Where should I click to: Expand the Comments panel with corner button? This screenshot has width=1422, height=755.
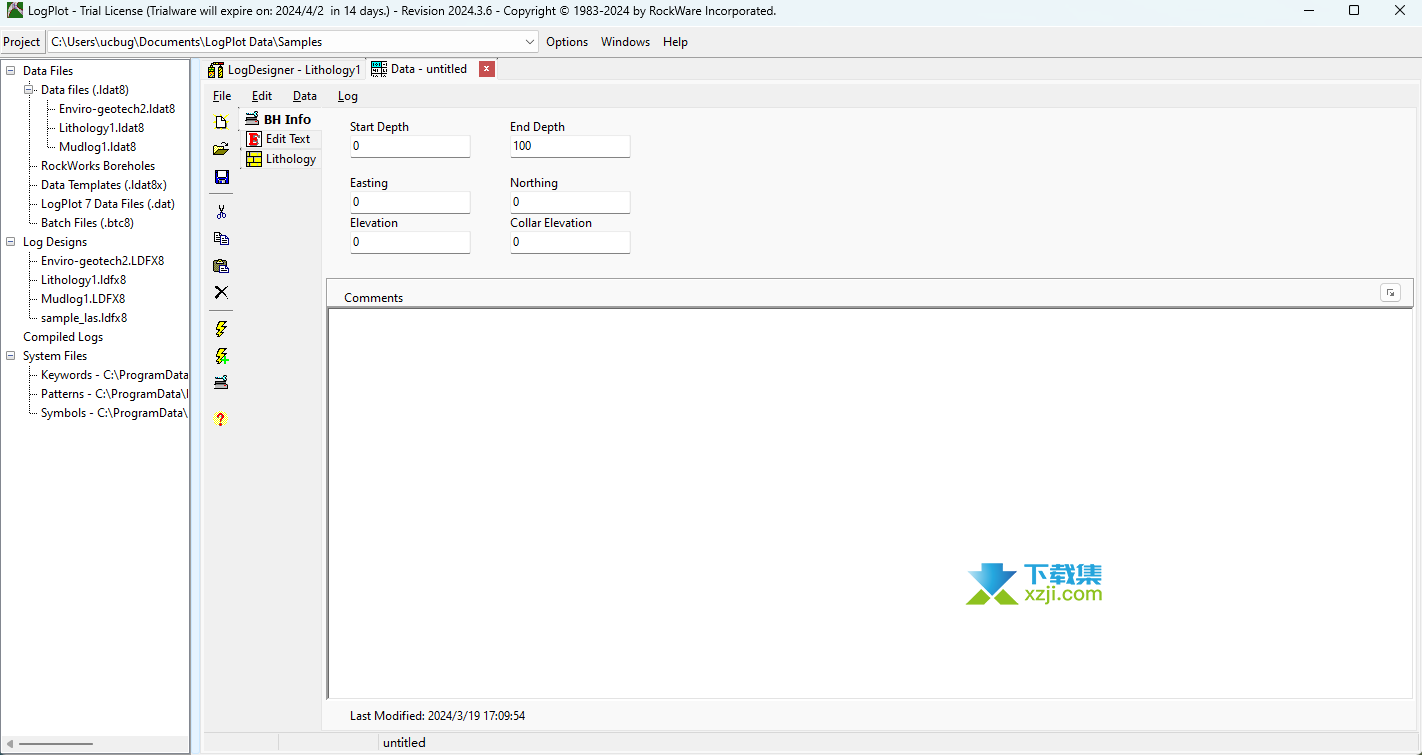point(1390,293)
